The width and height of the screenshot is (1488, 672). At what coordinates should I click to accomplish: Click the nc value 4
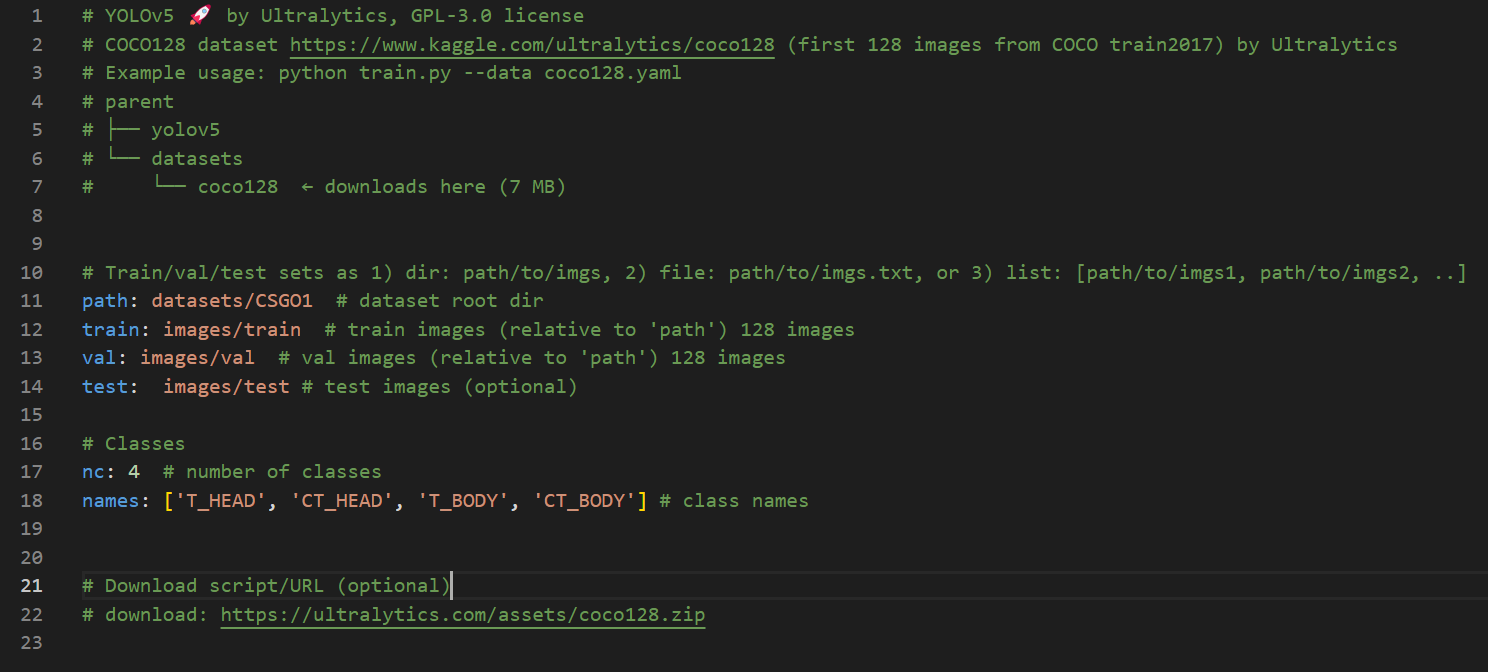click(134, 471)
